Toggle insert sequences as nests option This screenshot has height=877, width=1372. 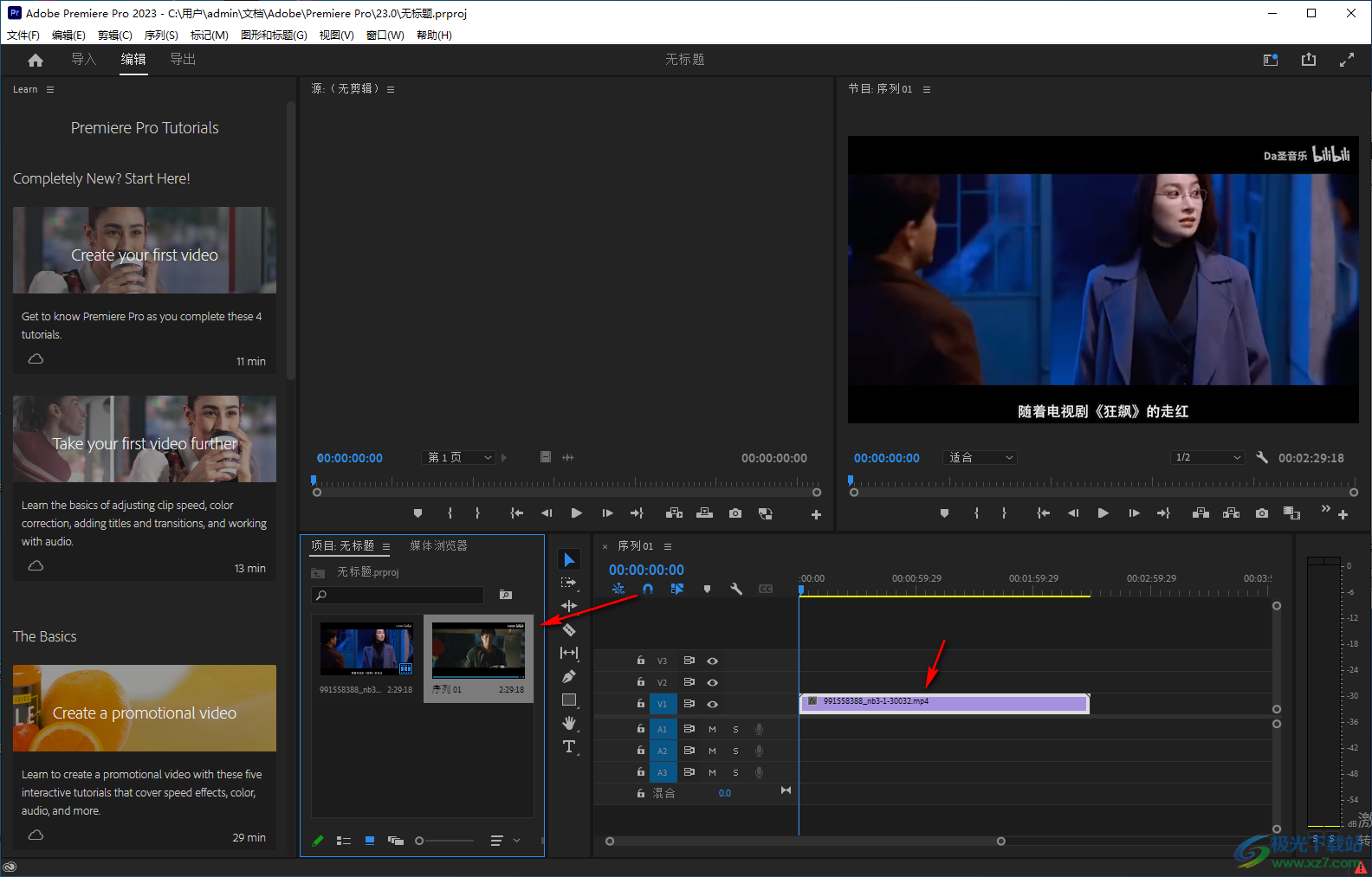(x=618, y=589)
